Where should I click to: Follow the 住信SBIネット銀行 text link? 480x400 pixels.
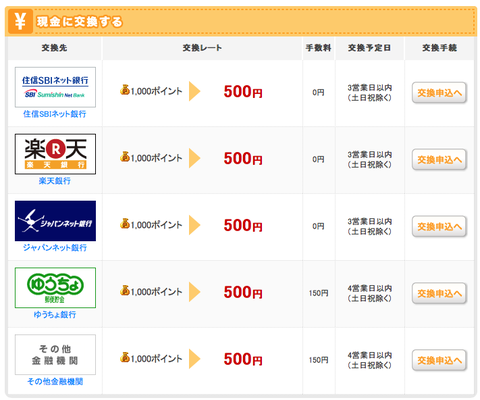click(55, 114)
